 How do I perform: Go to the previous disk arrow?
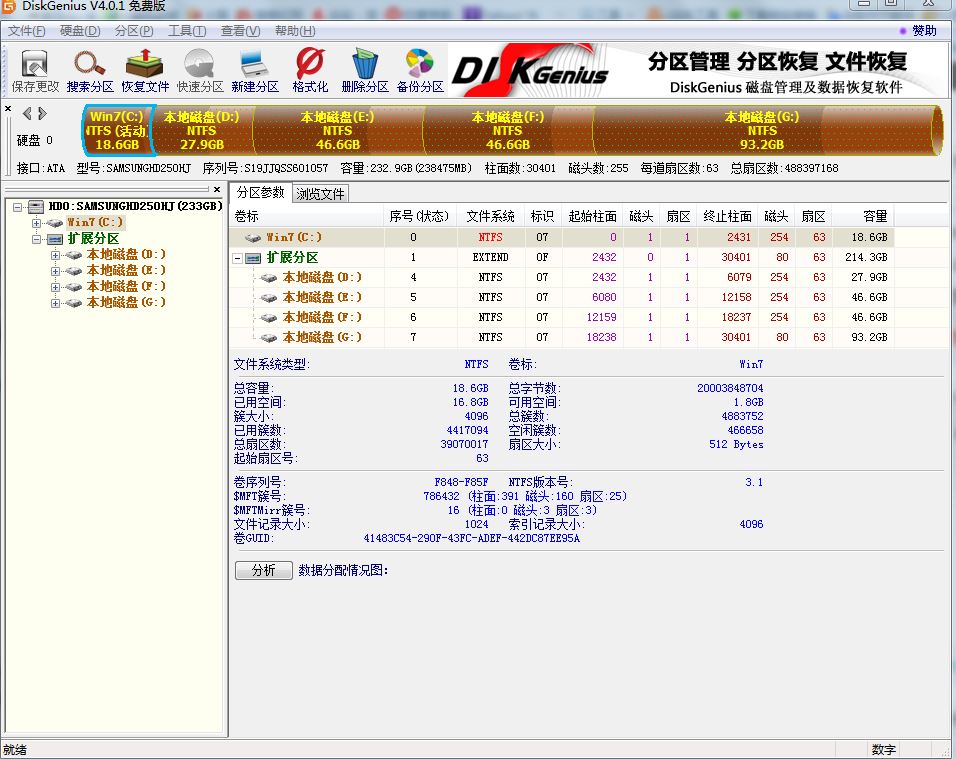tap(27, 113)
